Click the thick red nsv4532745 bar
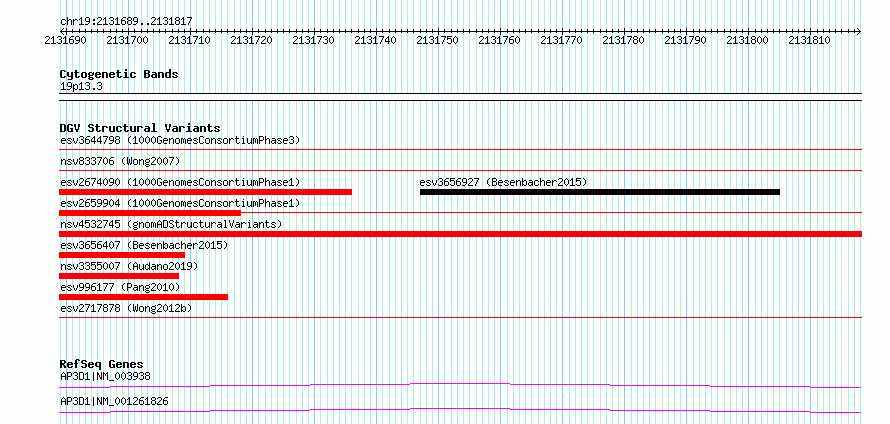The height and width of the screenshot is (424, 890). click(460, 234)
